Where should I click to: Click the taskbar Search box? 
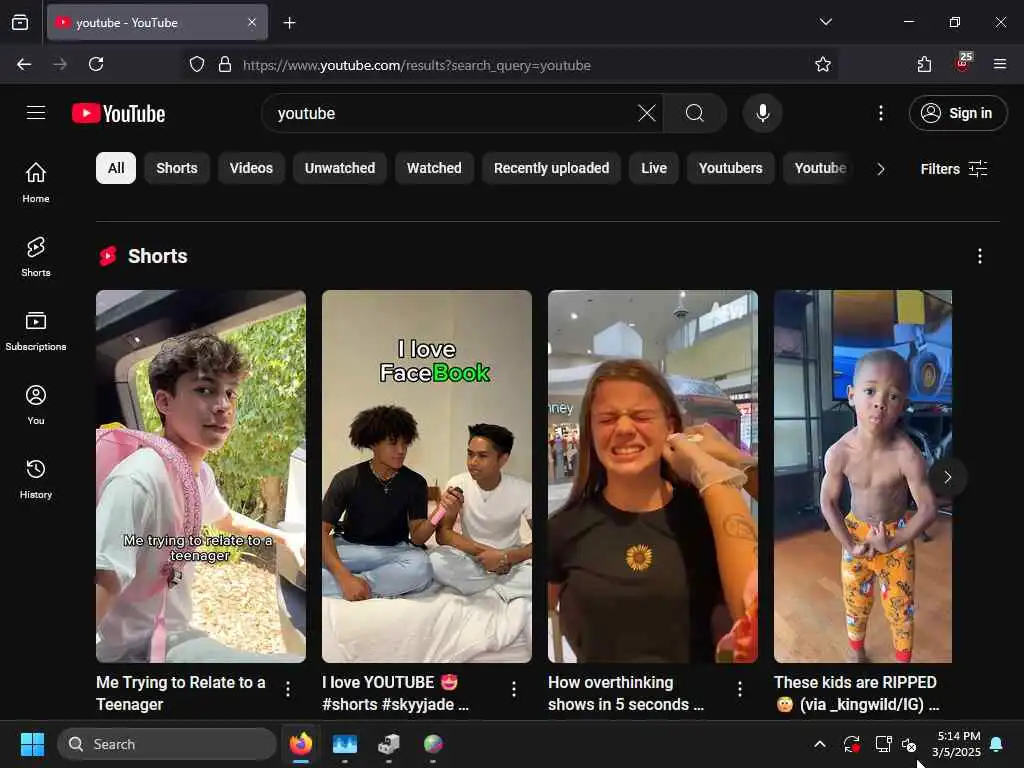point(167,744)
